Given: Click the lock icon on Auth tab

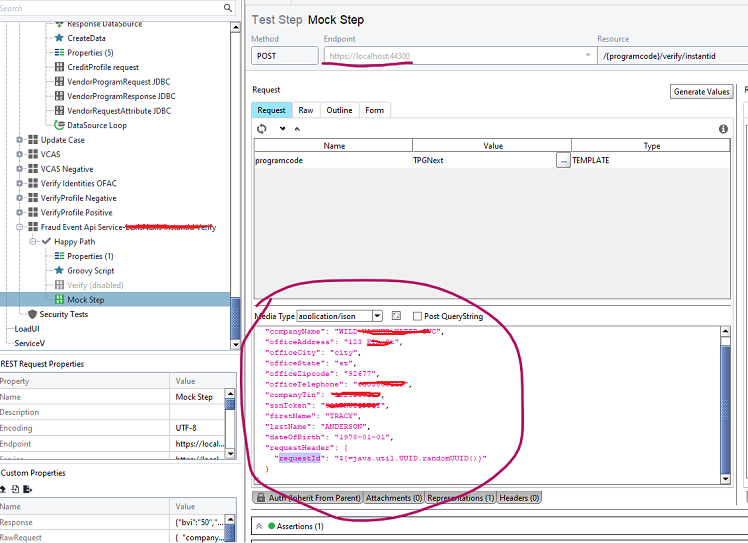Looking at the screenshot, I should tap(261, 498).
